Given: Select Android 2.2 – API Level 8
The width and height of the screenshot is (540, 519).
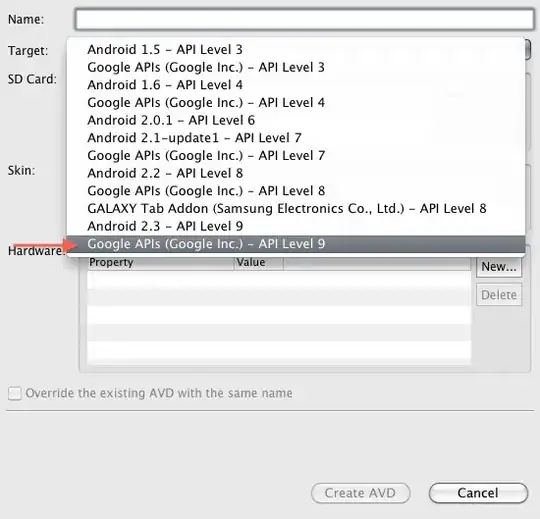Looking at the screenshot, I should (296, 173).
